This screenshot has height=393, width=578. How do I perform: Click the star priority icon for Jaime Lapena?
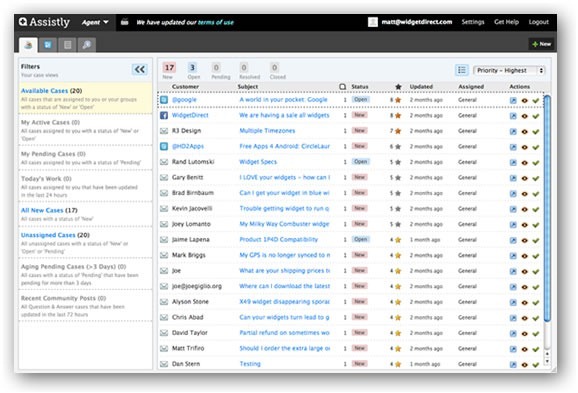[398, 240]
